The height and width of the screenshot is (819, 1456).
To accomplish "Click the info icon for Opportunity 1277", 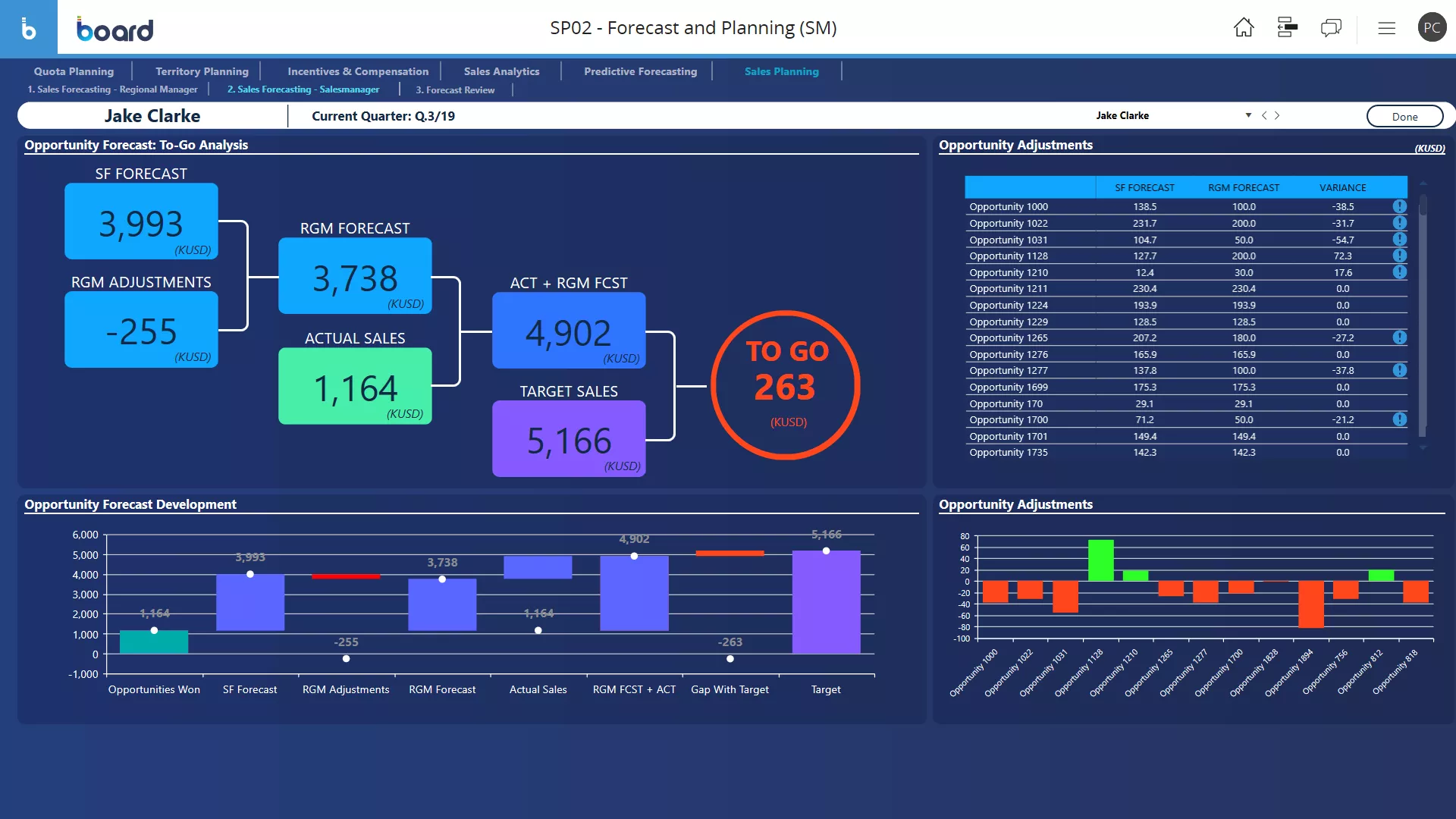I will pyautogui.click(x=1399, y=370).
